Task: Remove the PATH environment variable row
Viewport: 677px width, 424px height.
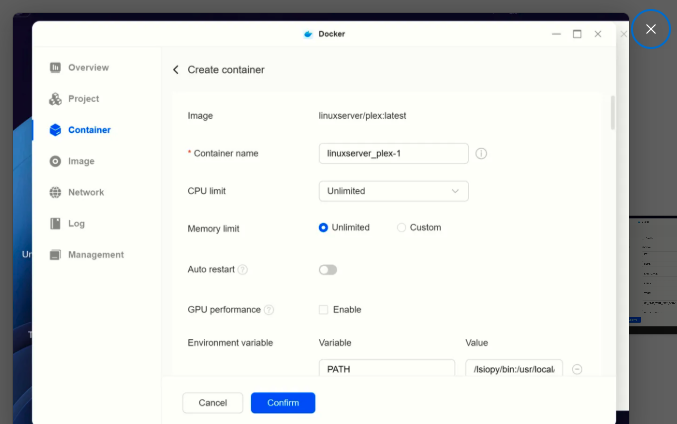Action: [577, 369]
